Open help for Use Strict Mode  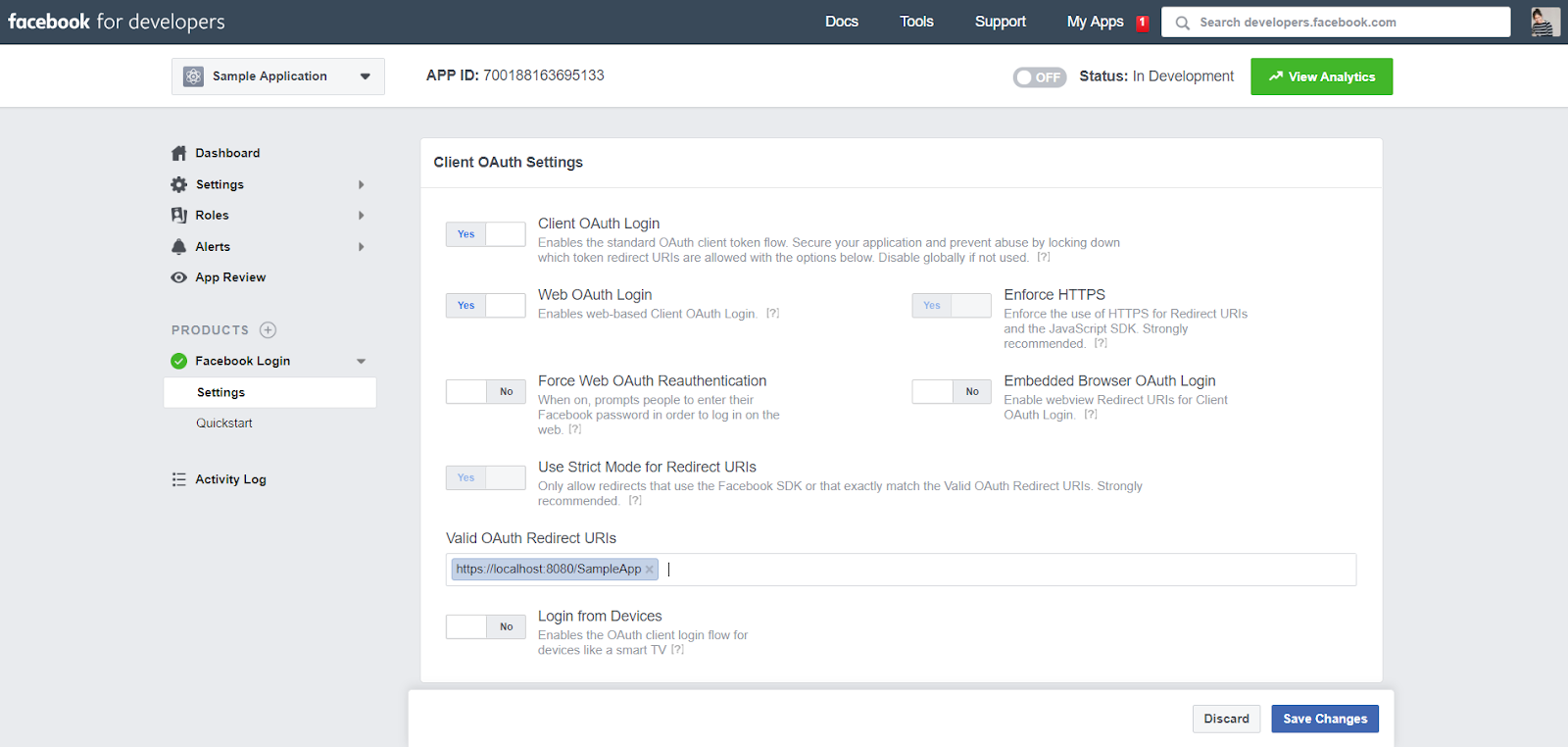point(635,501)
